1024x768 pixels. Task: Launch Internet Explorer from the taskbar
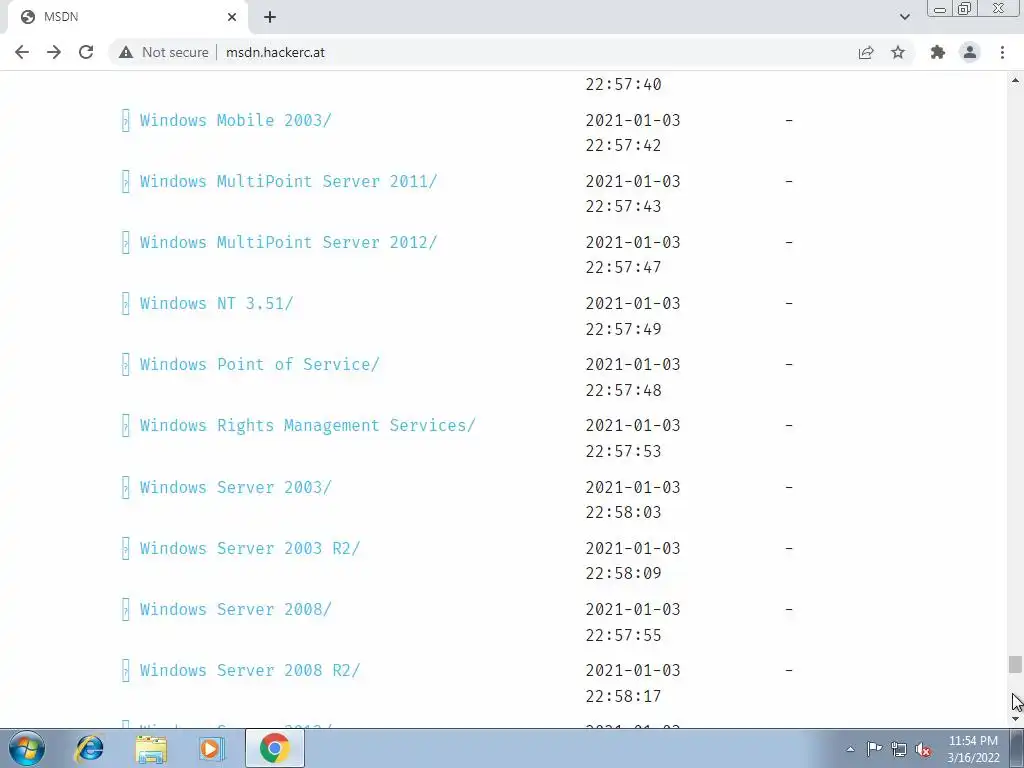point(89,748)
